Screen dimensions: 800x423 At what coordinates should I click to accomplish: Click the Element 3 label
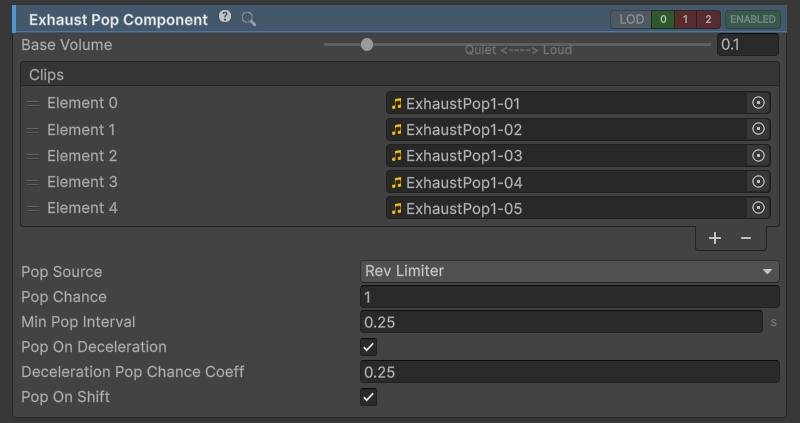pyautogui.click(x=82, y=182)
